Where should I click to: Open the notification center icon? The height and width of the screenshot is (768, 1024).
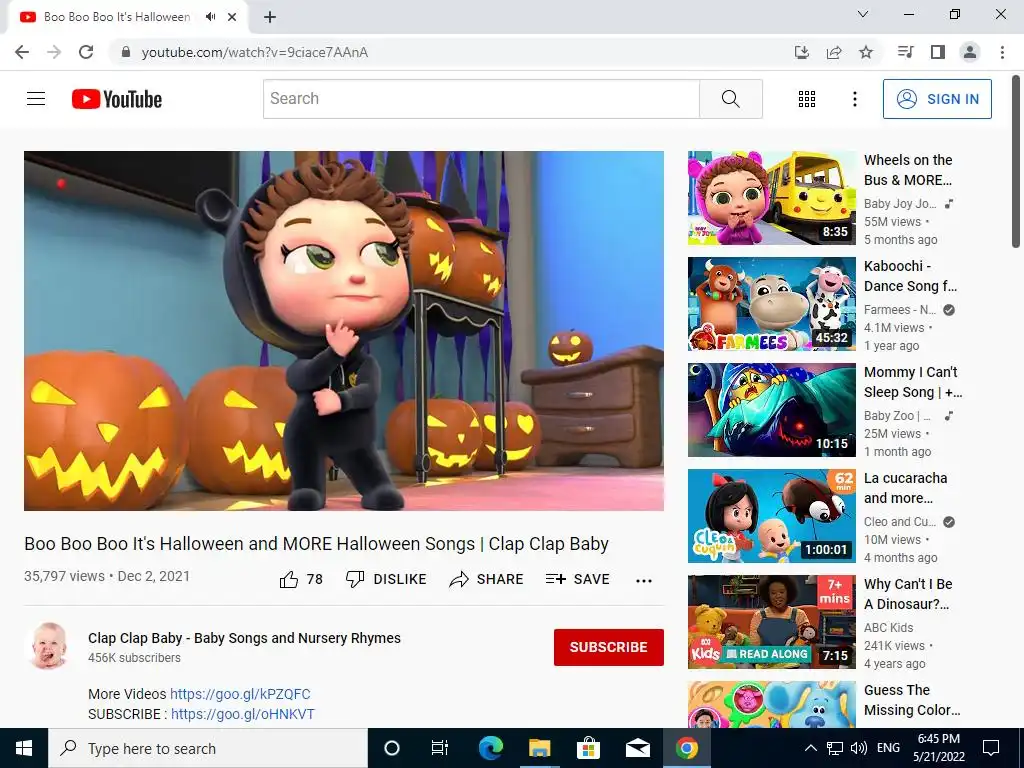click(x=991, y=748)
